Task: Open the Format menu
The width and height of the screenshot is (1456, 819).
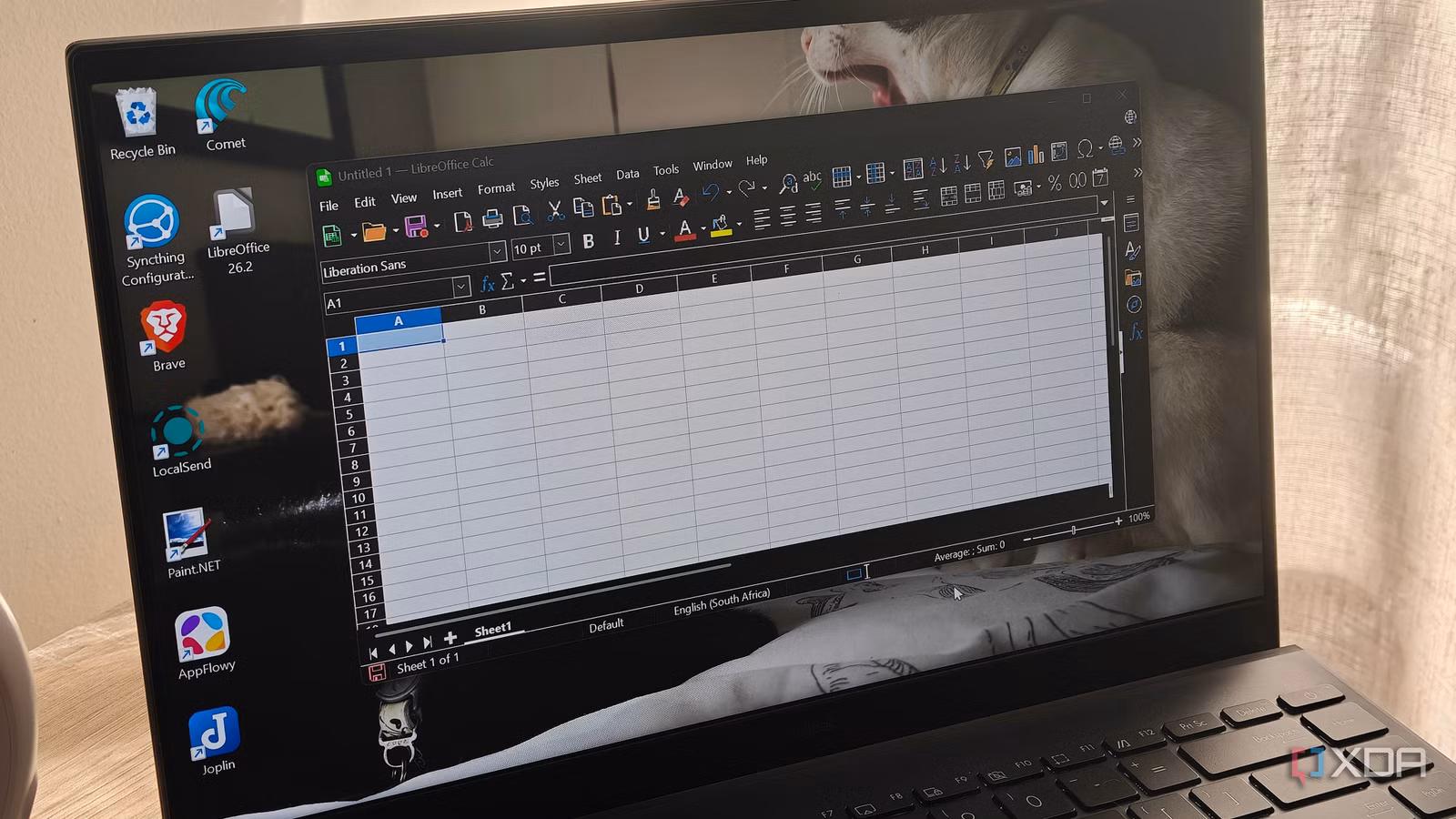Action: [496, 188]
